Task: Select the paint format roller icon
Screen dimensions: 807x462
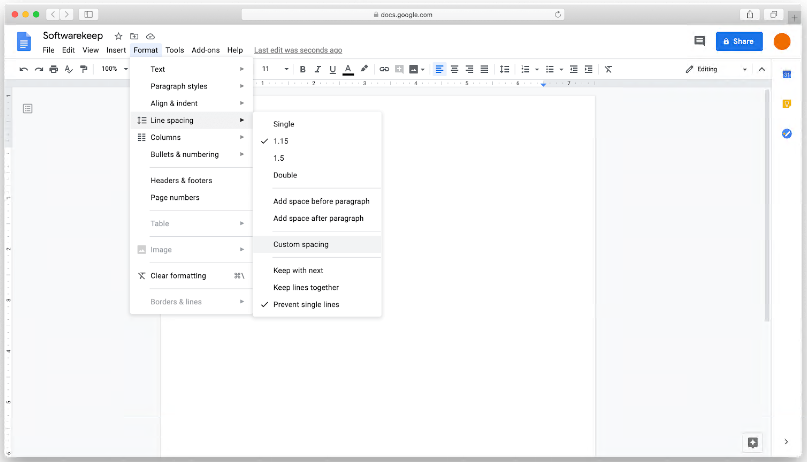Action: pos(83,69)
